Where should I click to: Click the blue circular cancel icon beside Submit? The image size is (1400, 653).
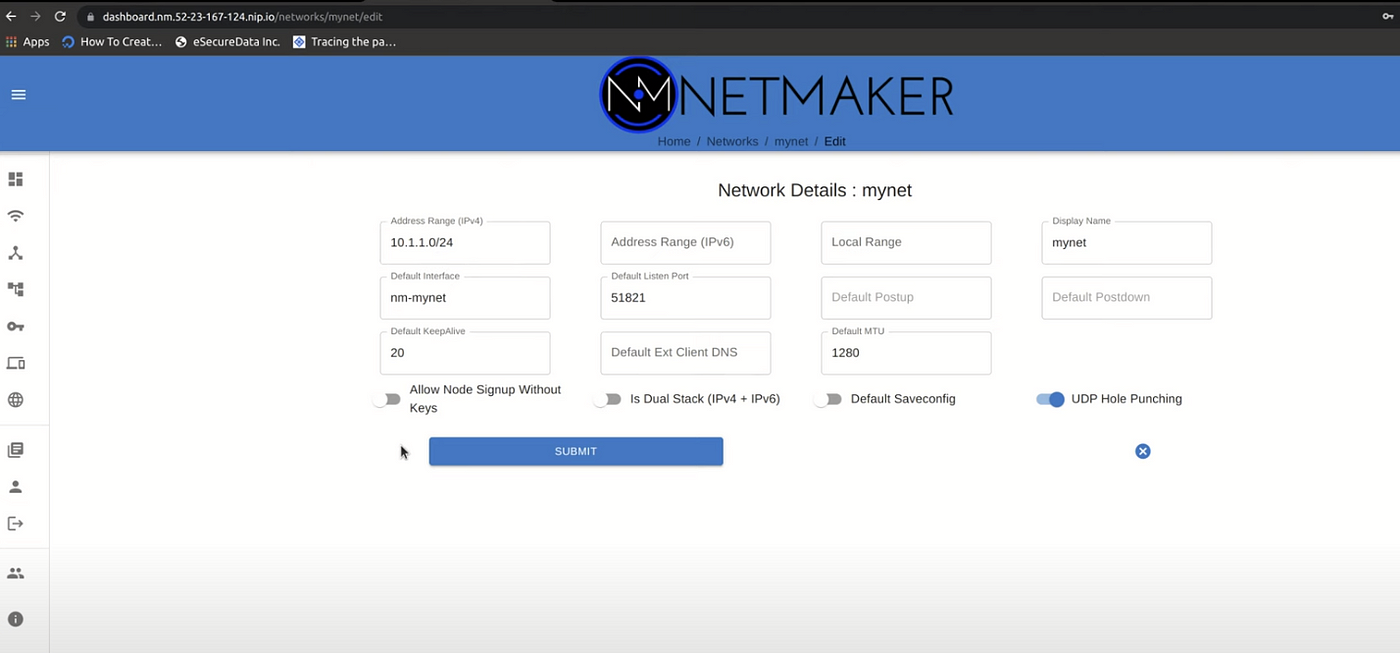click(x=1143, y=451)
